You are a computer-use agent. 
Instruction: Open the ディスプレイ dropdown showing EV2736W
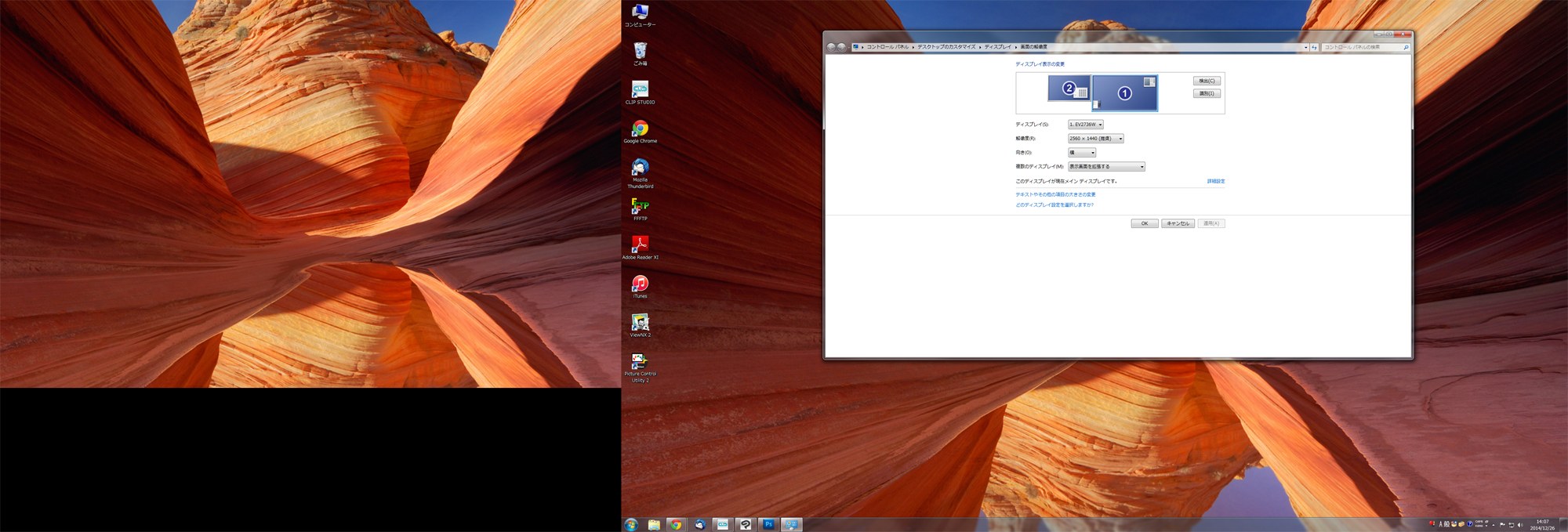[x=1085, y=125]
